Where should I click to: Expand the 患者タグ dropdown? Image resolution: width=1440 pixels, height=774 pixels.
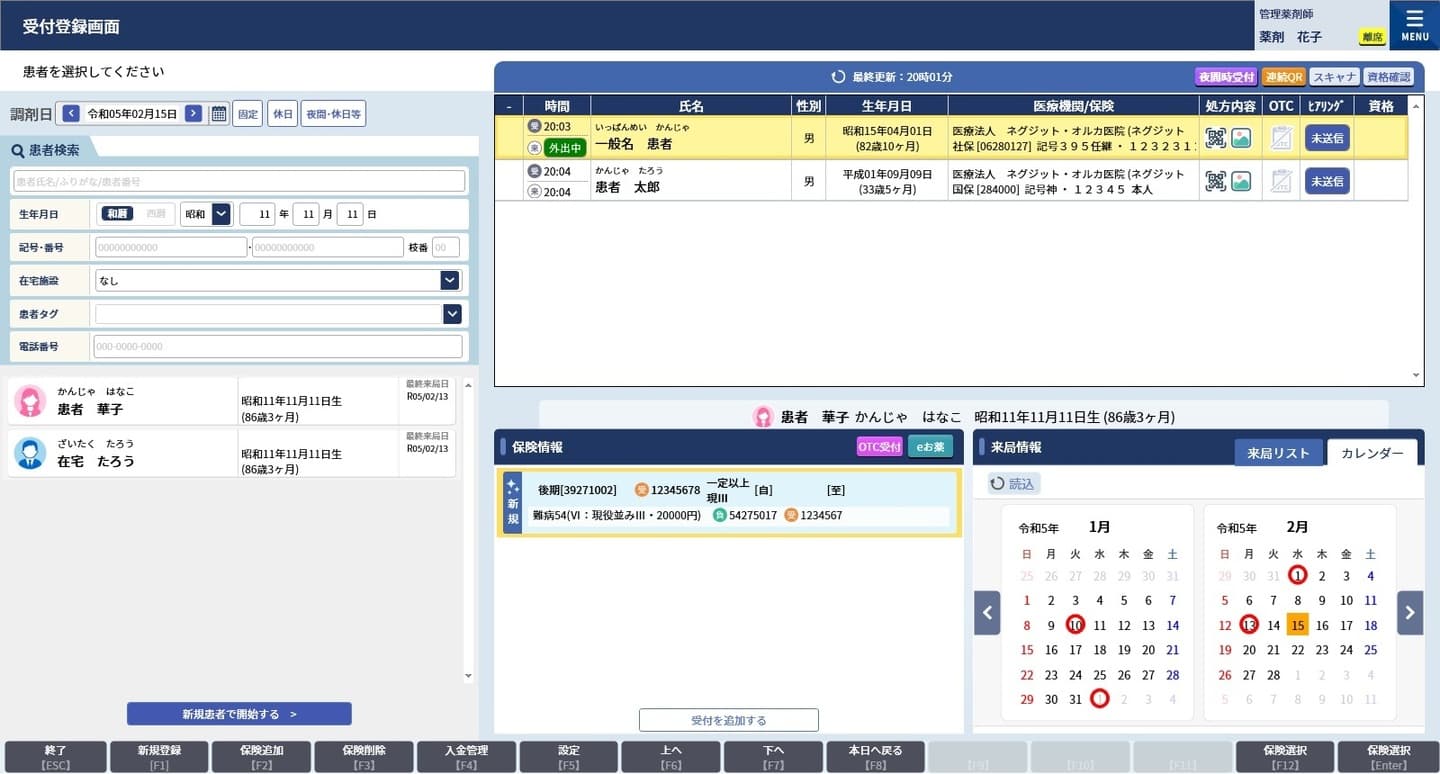click(x=452, y=314)
